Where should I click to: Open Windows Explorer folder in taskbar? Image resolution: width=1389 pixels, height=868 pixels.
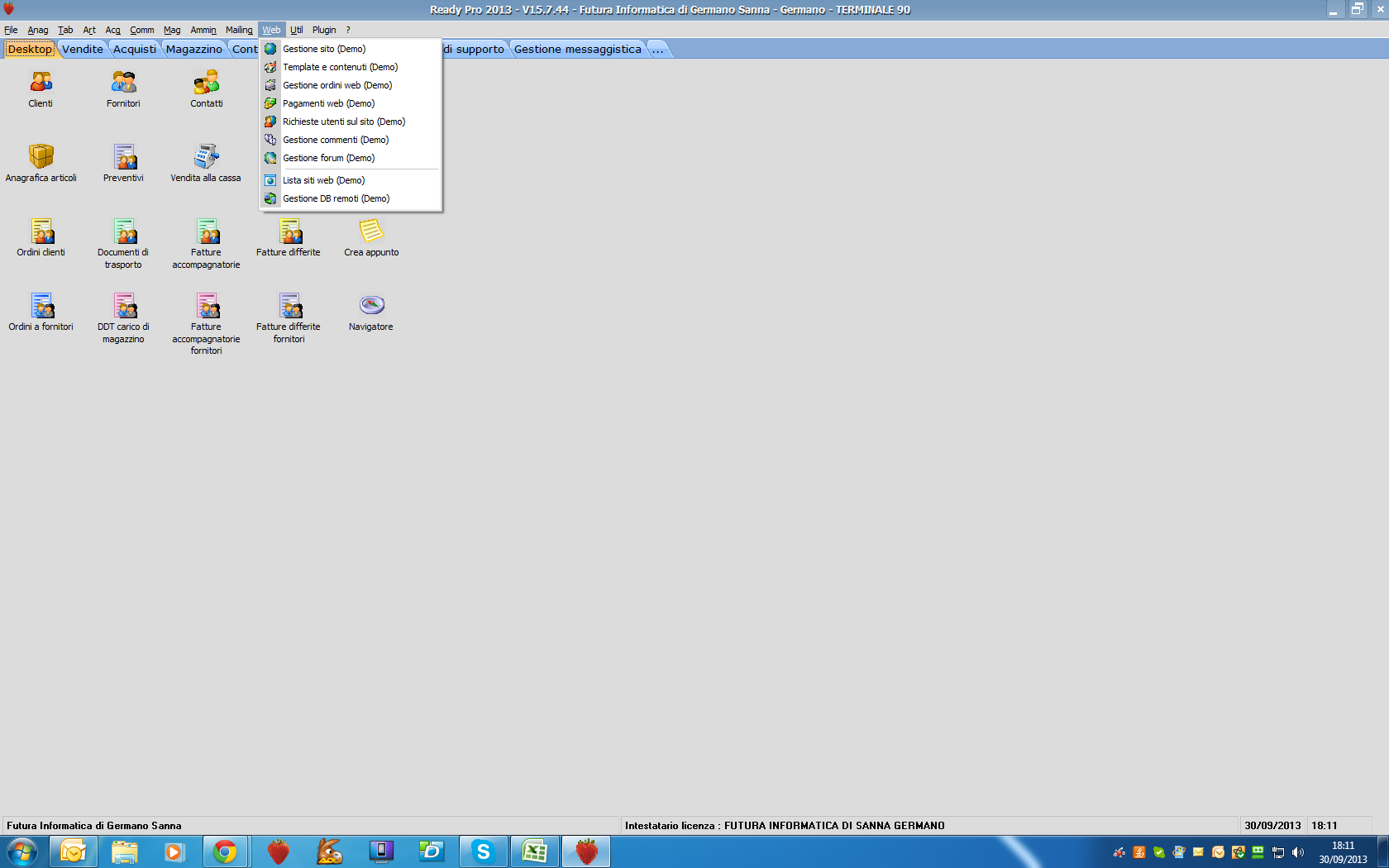[x=124, y=851]
